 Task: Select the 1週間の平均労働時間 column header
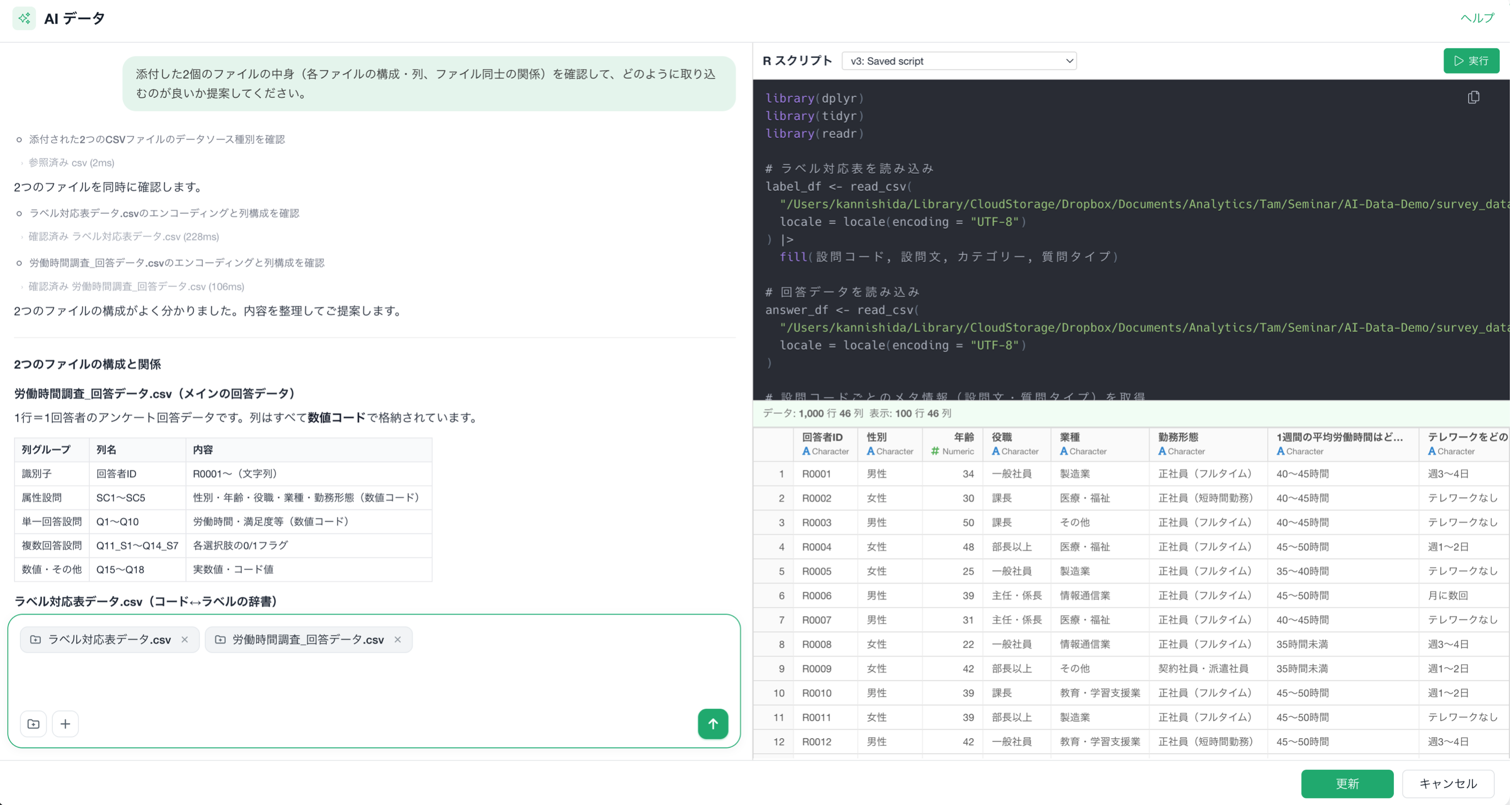coord(1343,444)
